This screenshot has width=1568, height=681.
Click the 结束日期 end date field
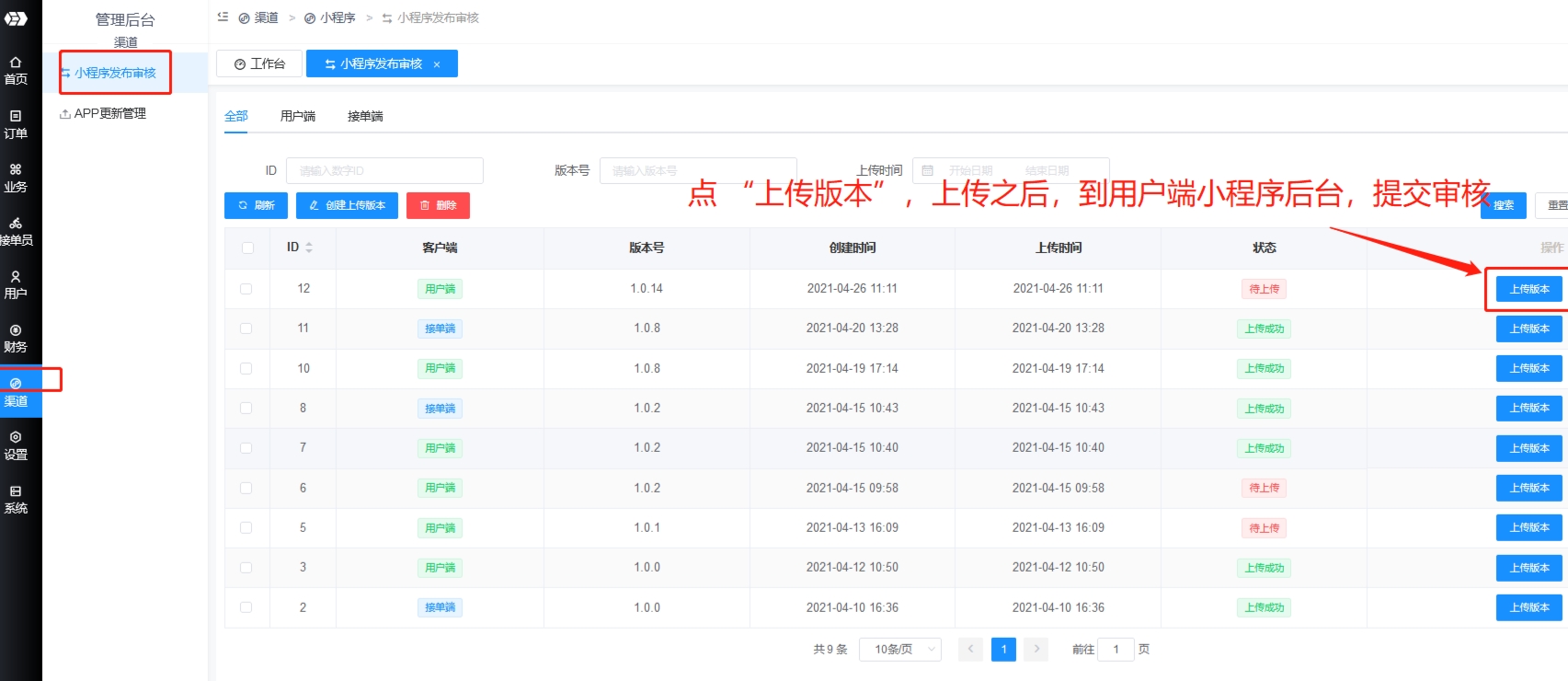tap(1047, 171)
